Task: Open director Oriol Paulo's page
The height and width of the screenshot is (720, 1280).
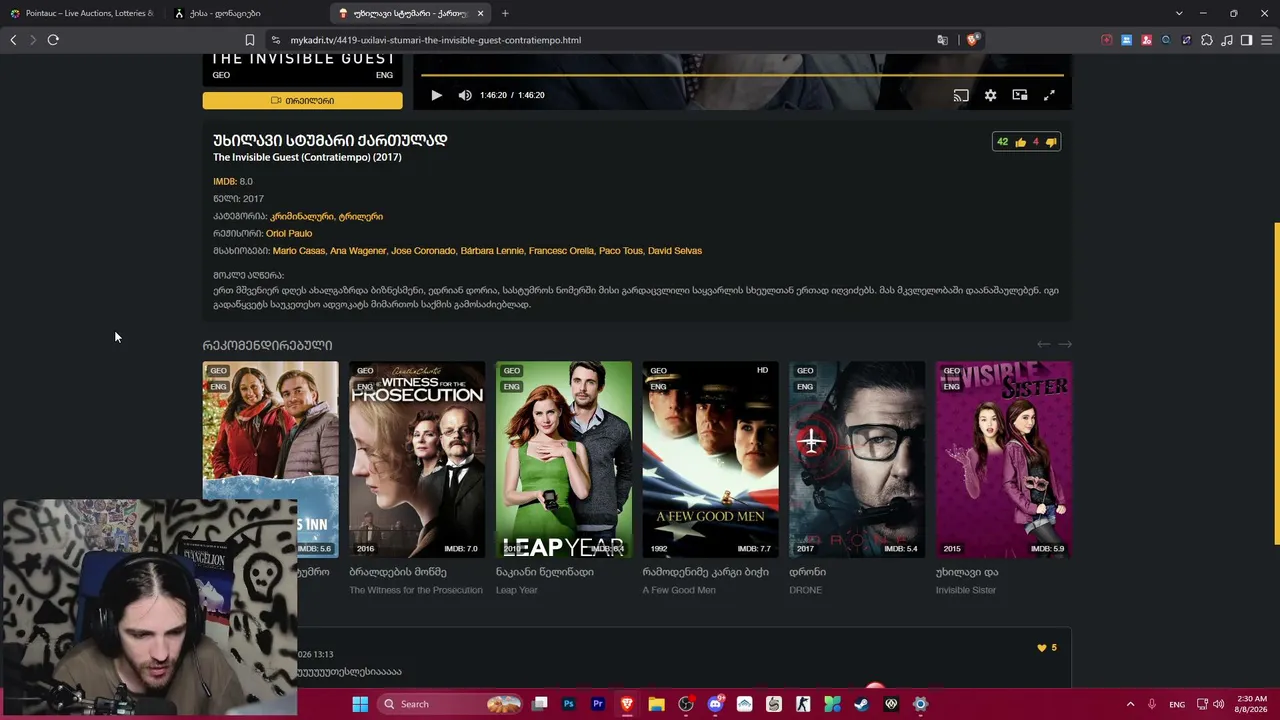Action: coord(289,233)
